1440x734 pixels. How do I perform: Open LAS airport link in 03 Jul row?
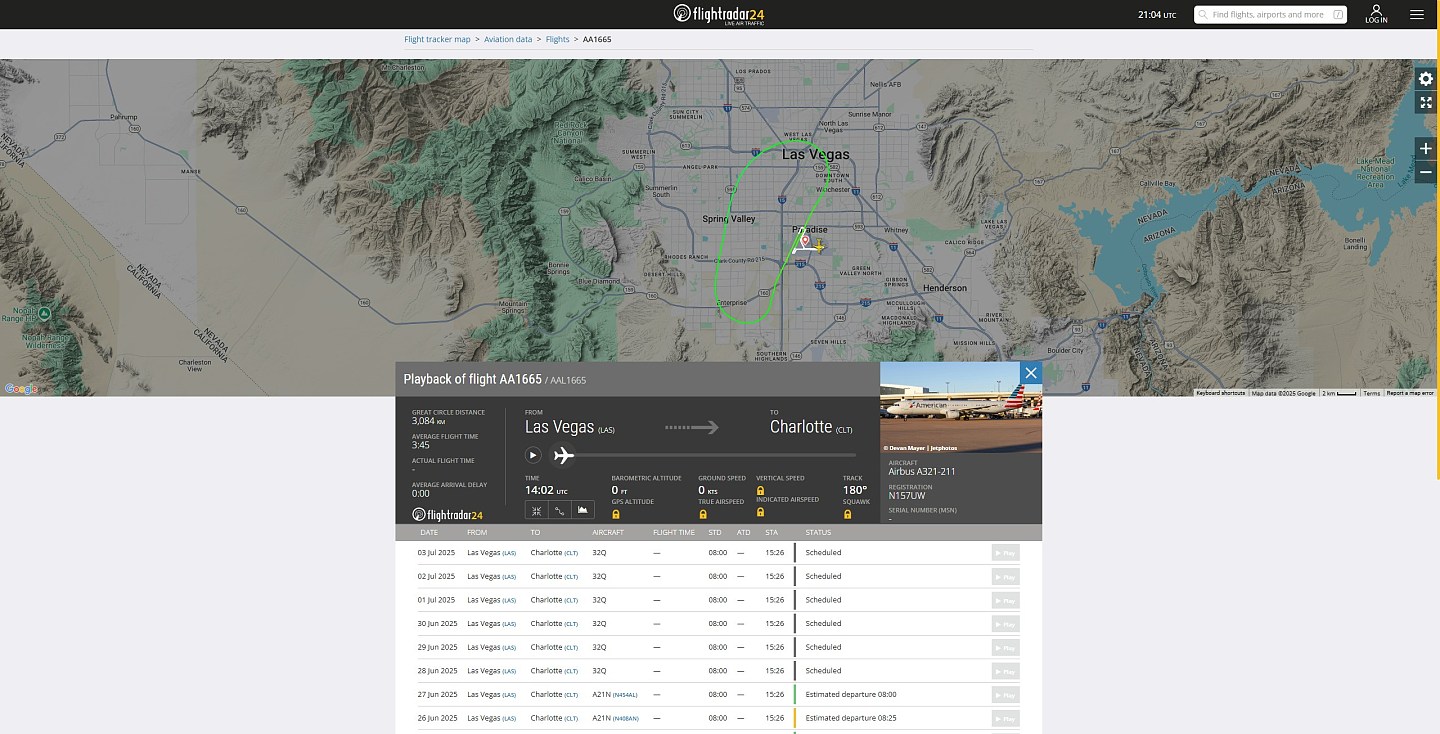coord(509,553)
